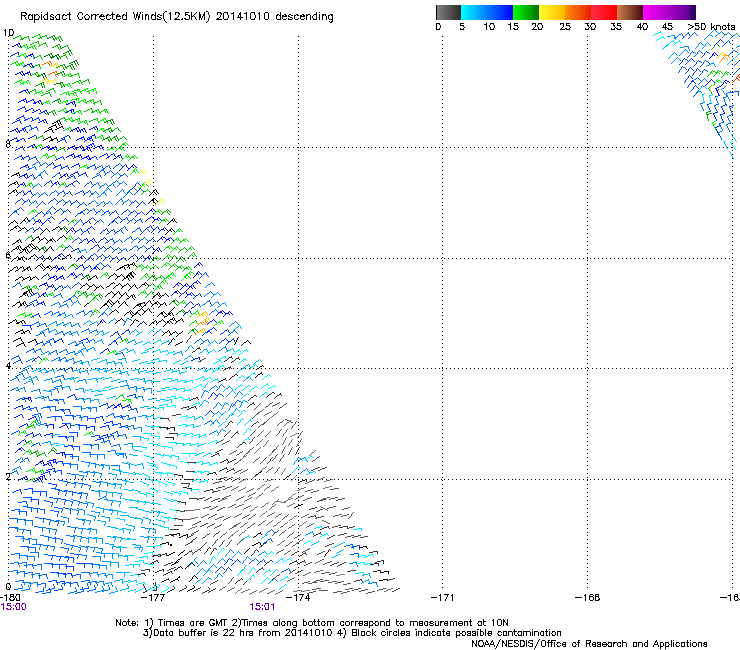Image resolution: width=740 pixels, height=650 pixels.
Task: Click the '>50 knots' legend label
Action: coord(711,27)
